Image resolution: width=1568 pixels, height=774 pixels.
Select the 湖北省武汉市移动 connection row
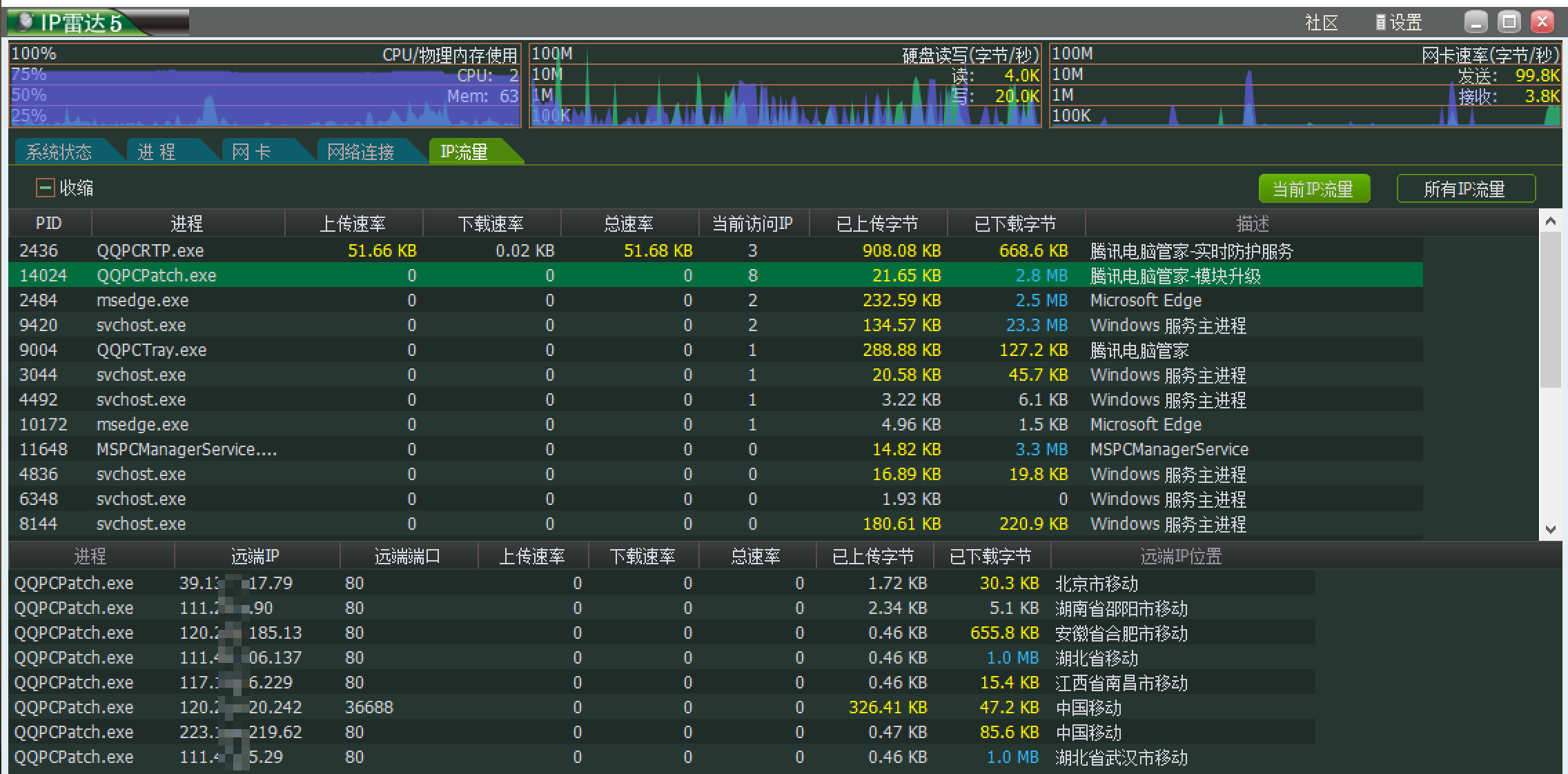pyautogui.click(x=663, y=757)
